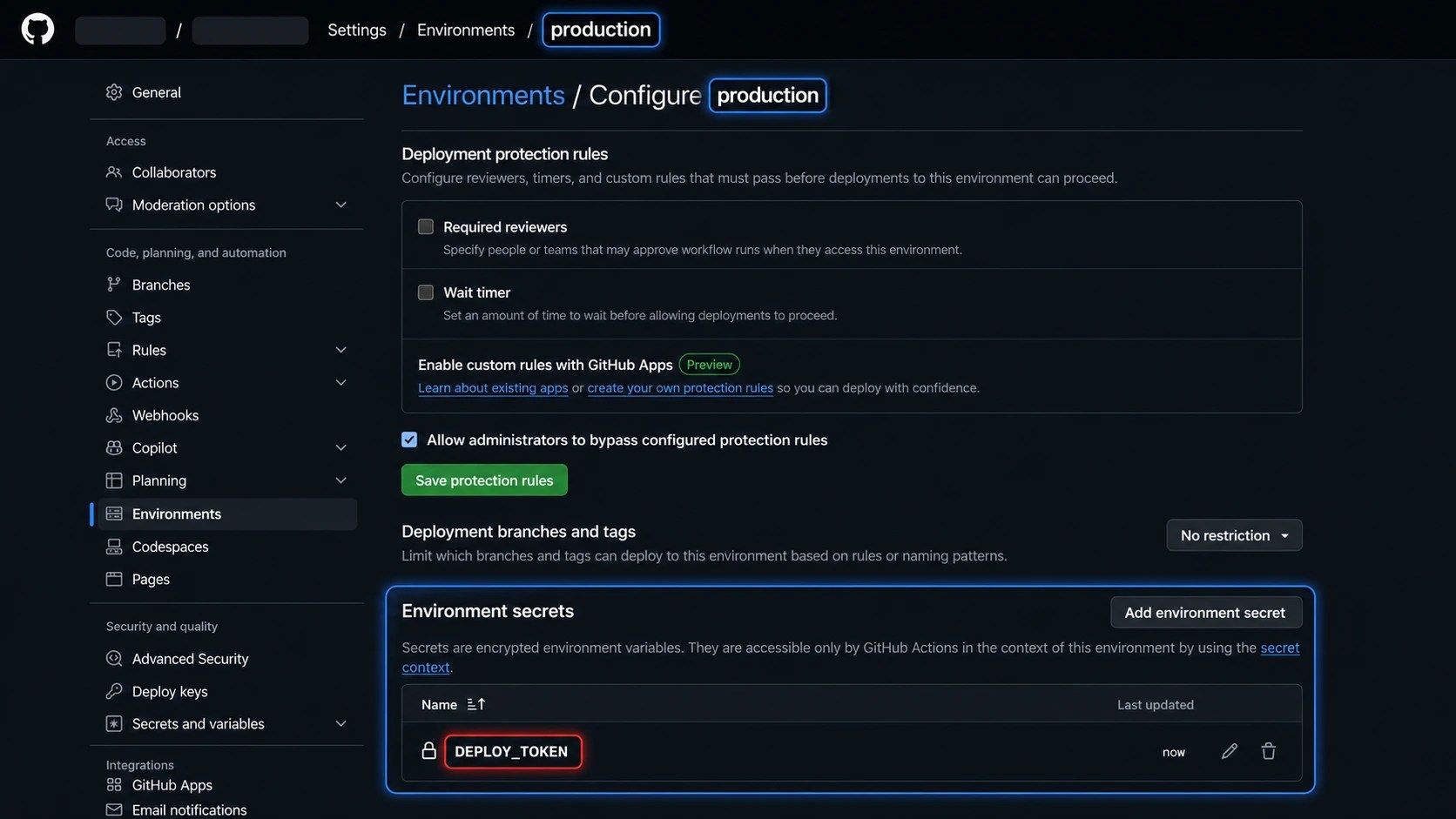
Task: Click production in the top breadcrumb
Action: [601, 30]
